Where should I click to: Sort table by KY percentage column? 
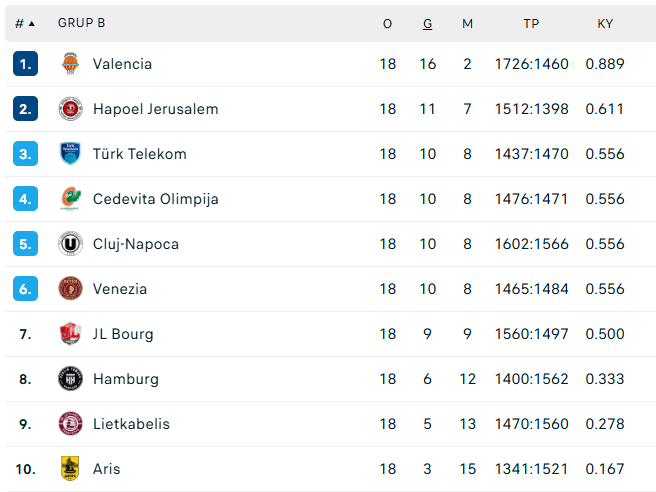coord(605,23)
